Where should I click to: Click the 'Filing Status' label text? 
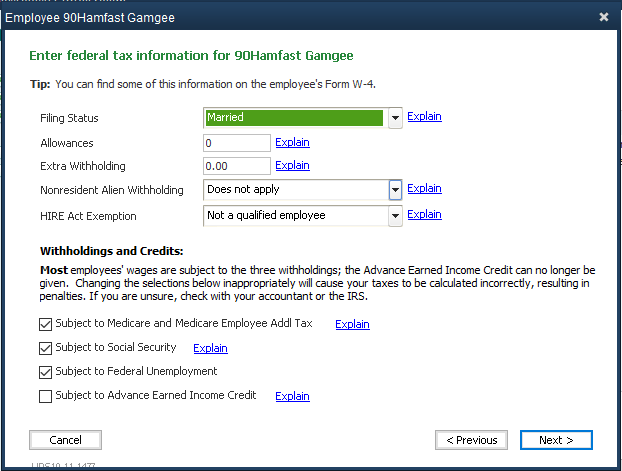pos(69,118)
